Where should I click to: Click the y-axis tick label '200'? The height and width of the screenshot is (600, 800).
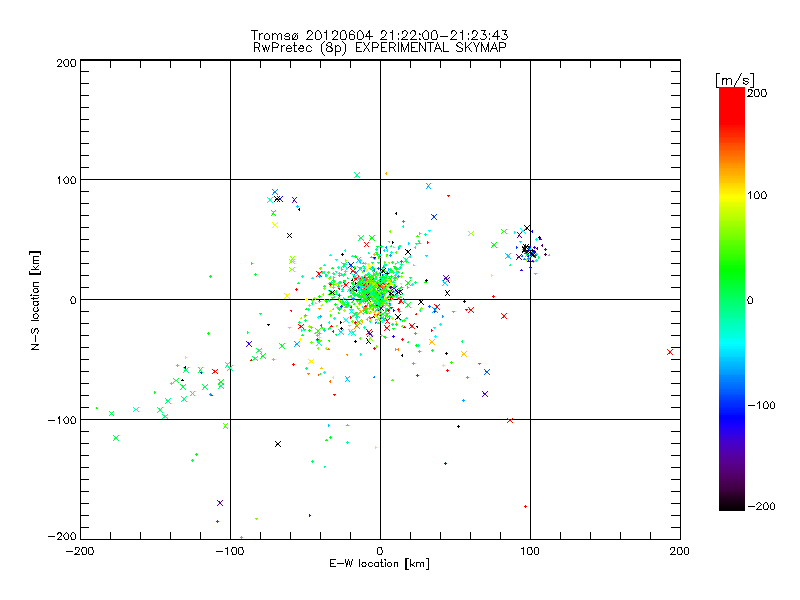[x=66, y=63]
